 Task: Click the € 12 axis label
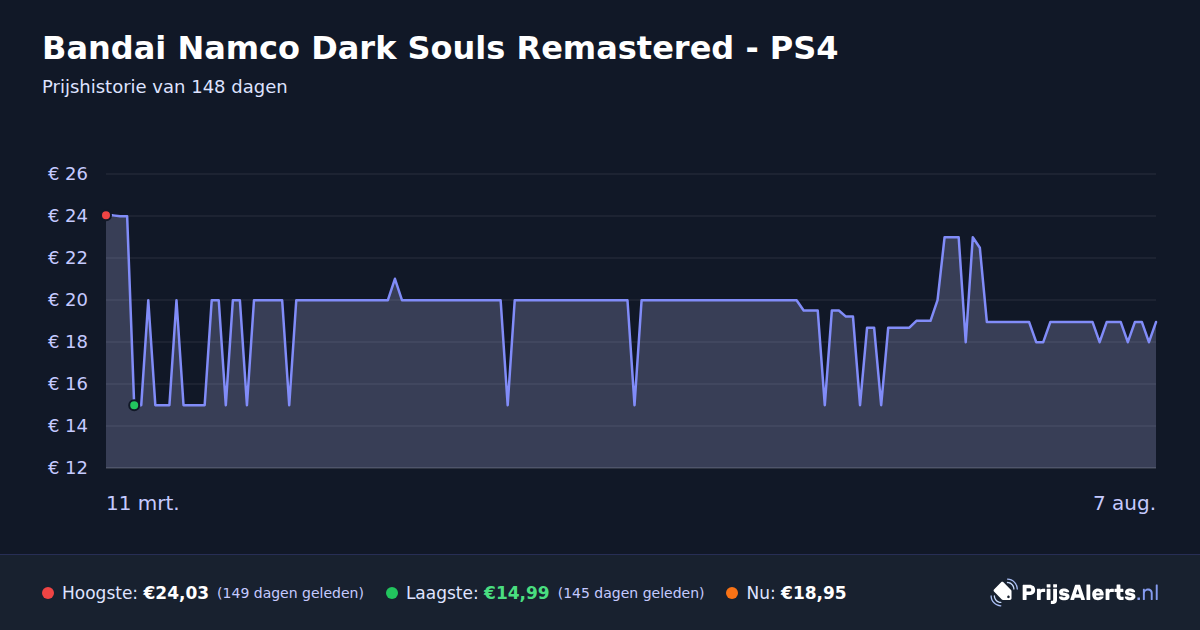click(68, 468)
